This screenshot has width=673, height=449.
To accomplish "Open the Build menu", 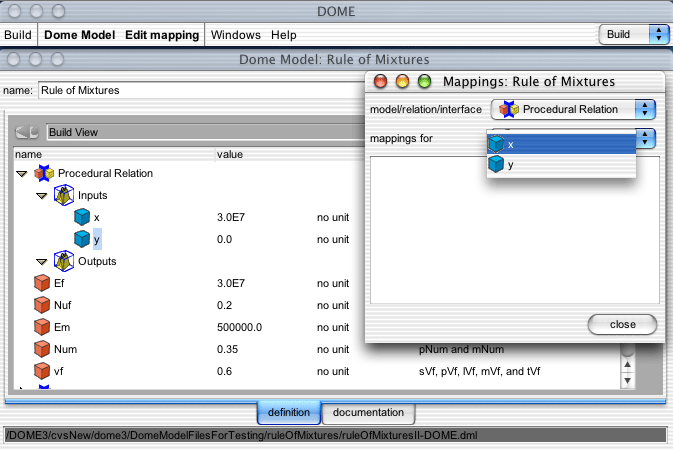I will coord(18,35).
